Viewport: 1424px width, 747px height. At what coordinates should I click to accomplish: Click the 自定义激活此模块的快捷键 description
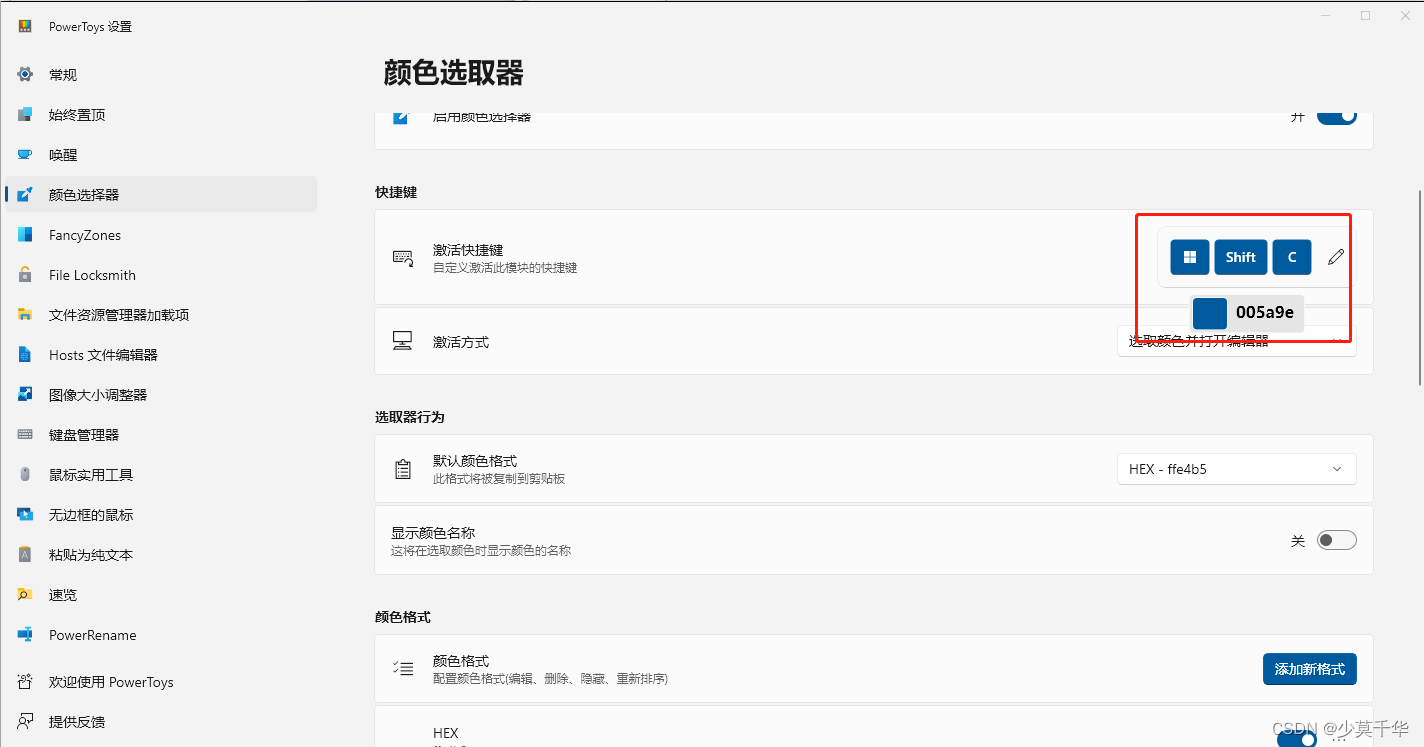tap(505, 268)
